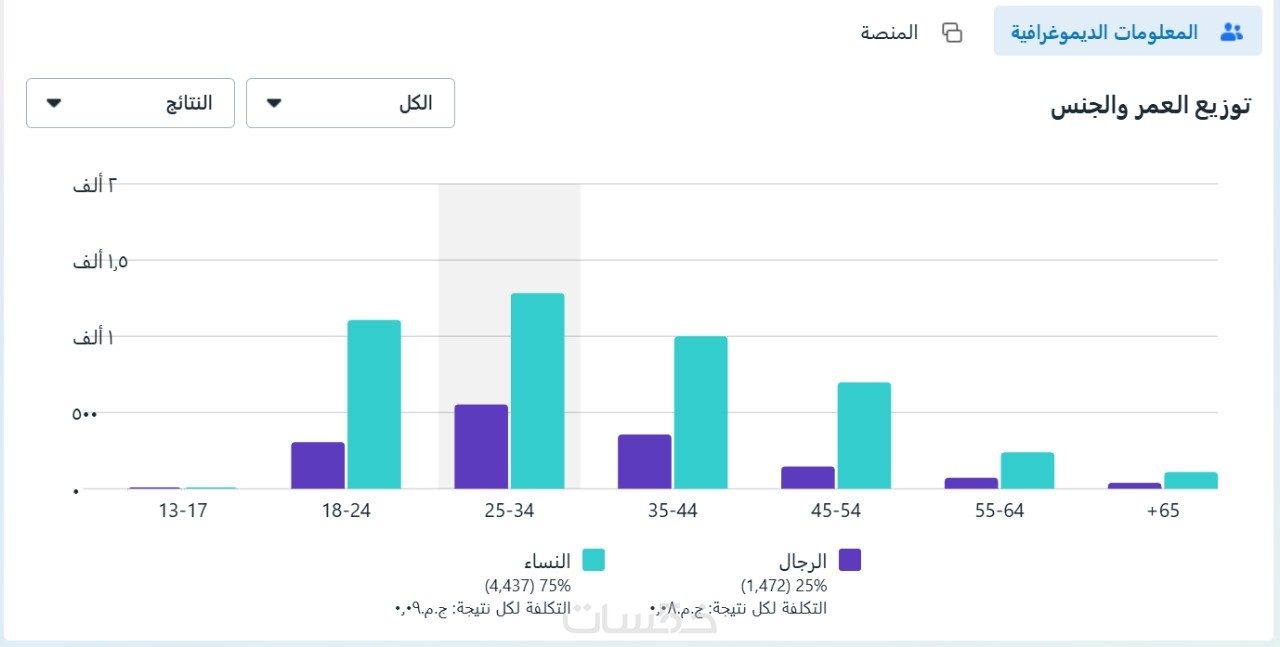Open the الكل filter dropdown

pyautogui.click(x=350, y=103)
